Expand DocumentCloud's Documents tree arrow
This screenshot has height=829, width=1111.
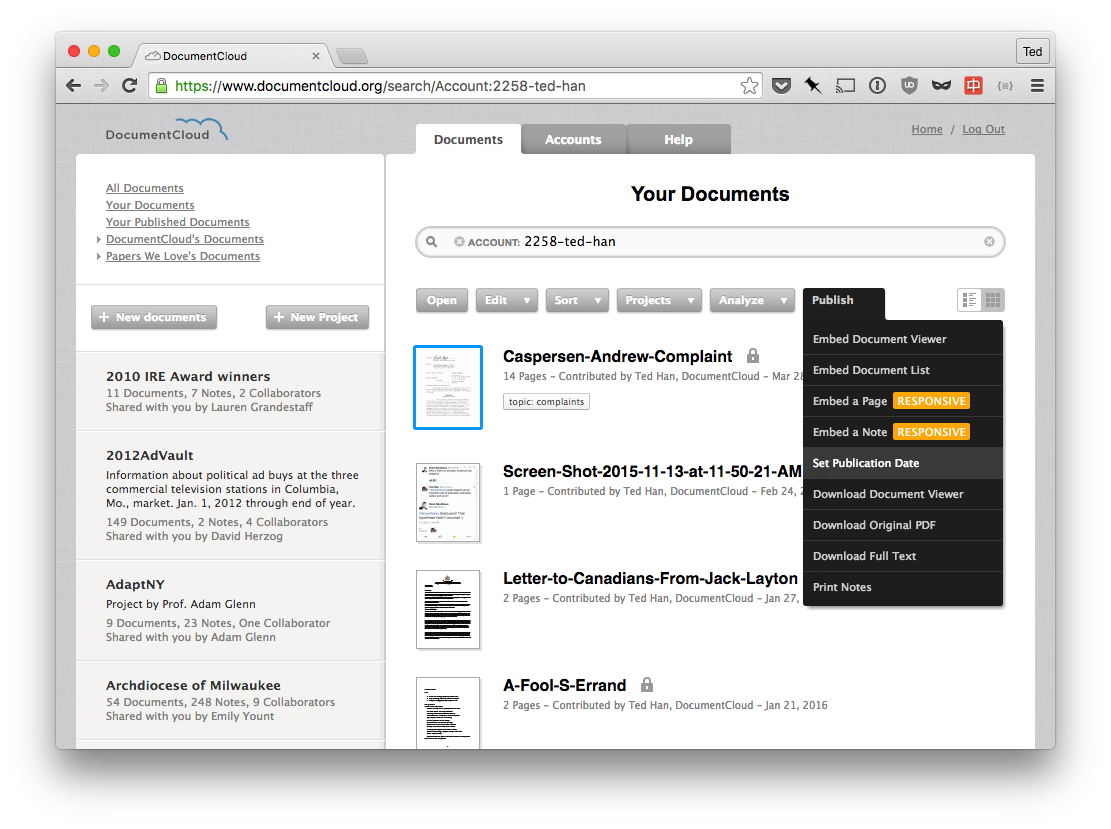coord(98,239)
